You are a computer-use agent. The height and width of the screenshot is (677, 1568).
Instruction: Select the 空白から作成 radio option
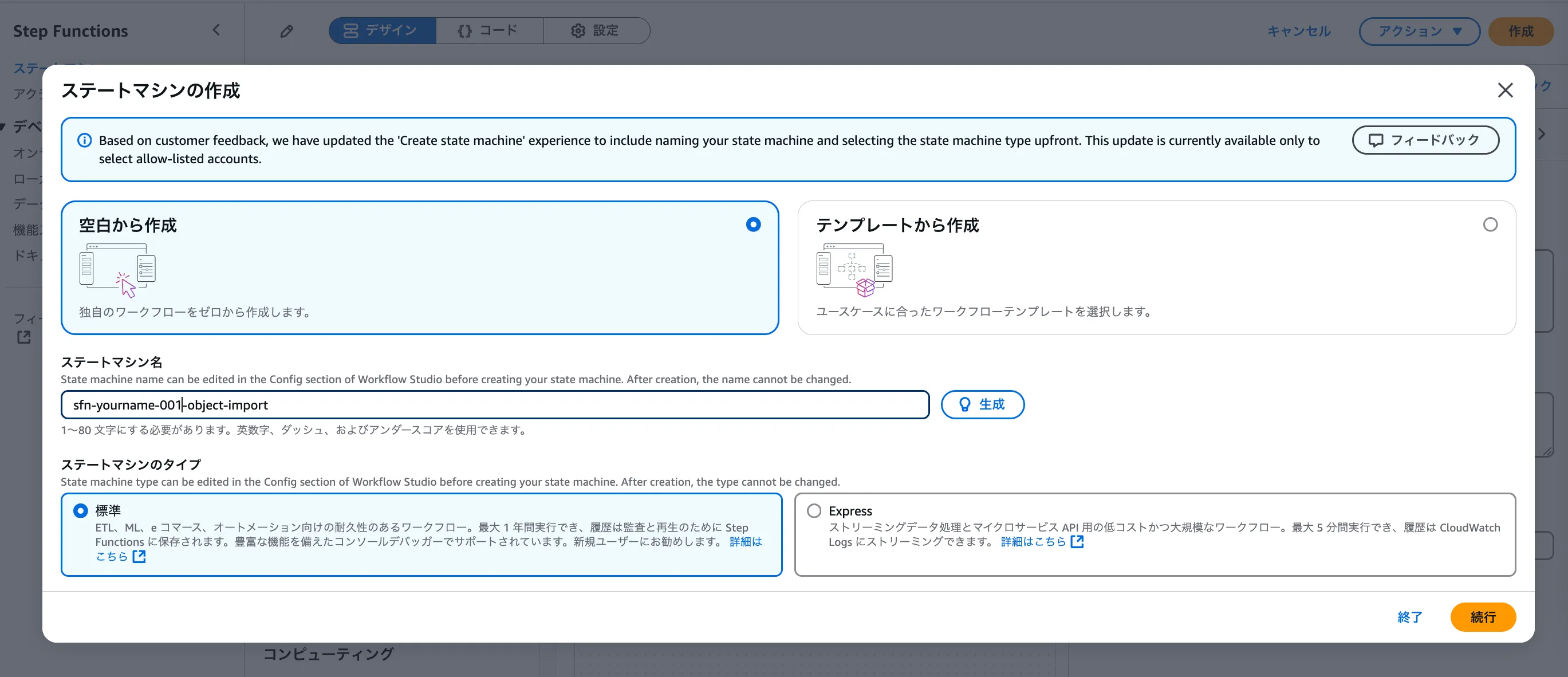pyautogui.click(x=753, y=225)
